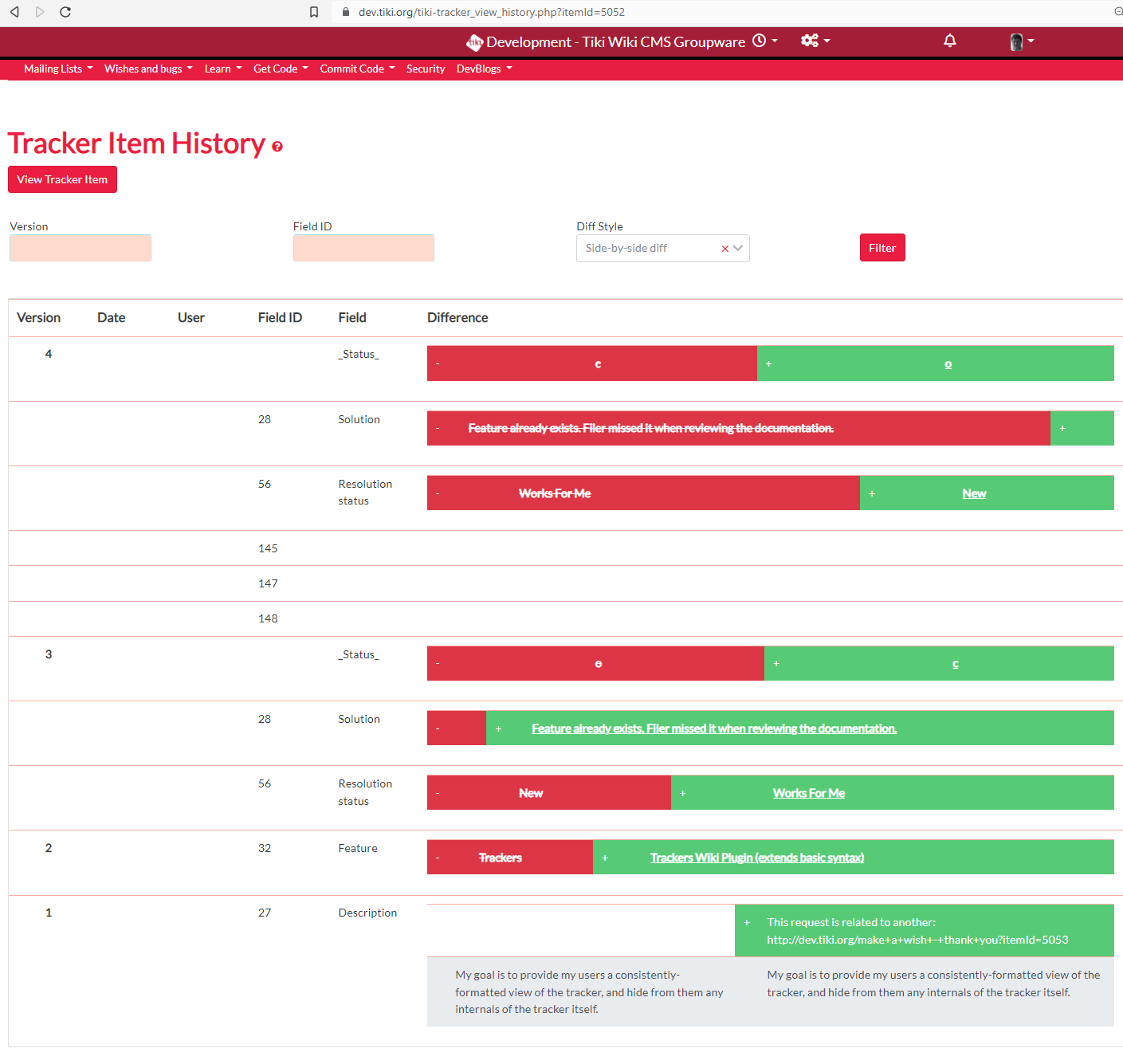The width and height of the screenshot is (1123, 1064).
Task: Click help icon beside Tracker Item History
Action: point(277,147)
